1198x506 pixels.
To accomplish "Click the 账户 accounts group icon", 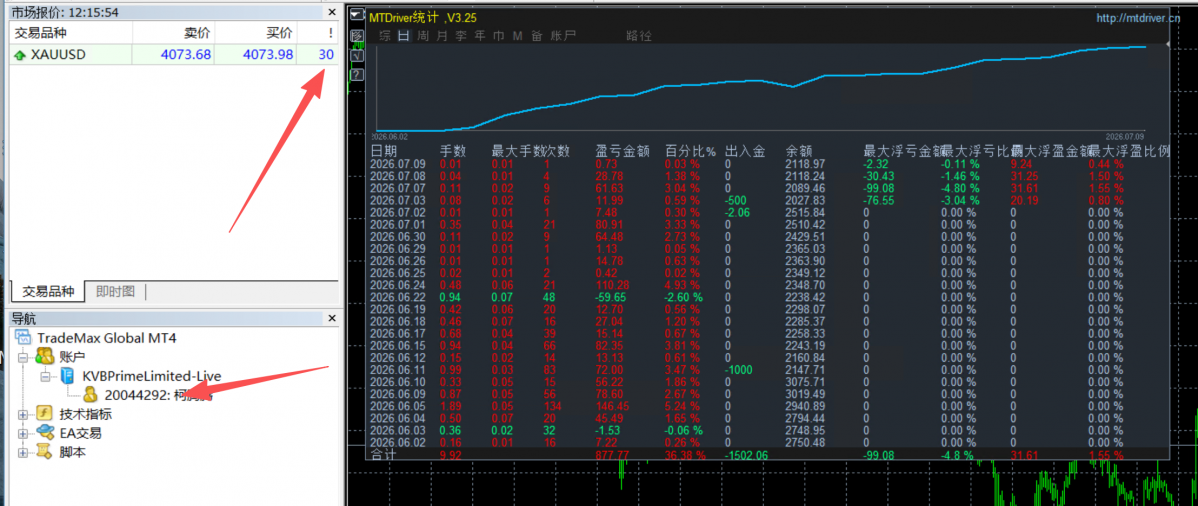I will [x=47, y=357].
